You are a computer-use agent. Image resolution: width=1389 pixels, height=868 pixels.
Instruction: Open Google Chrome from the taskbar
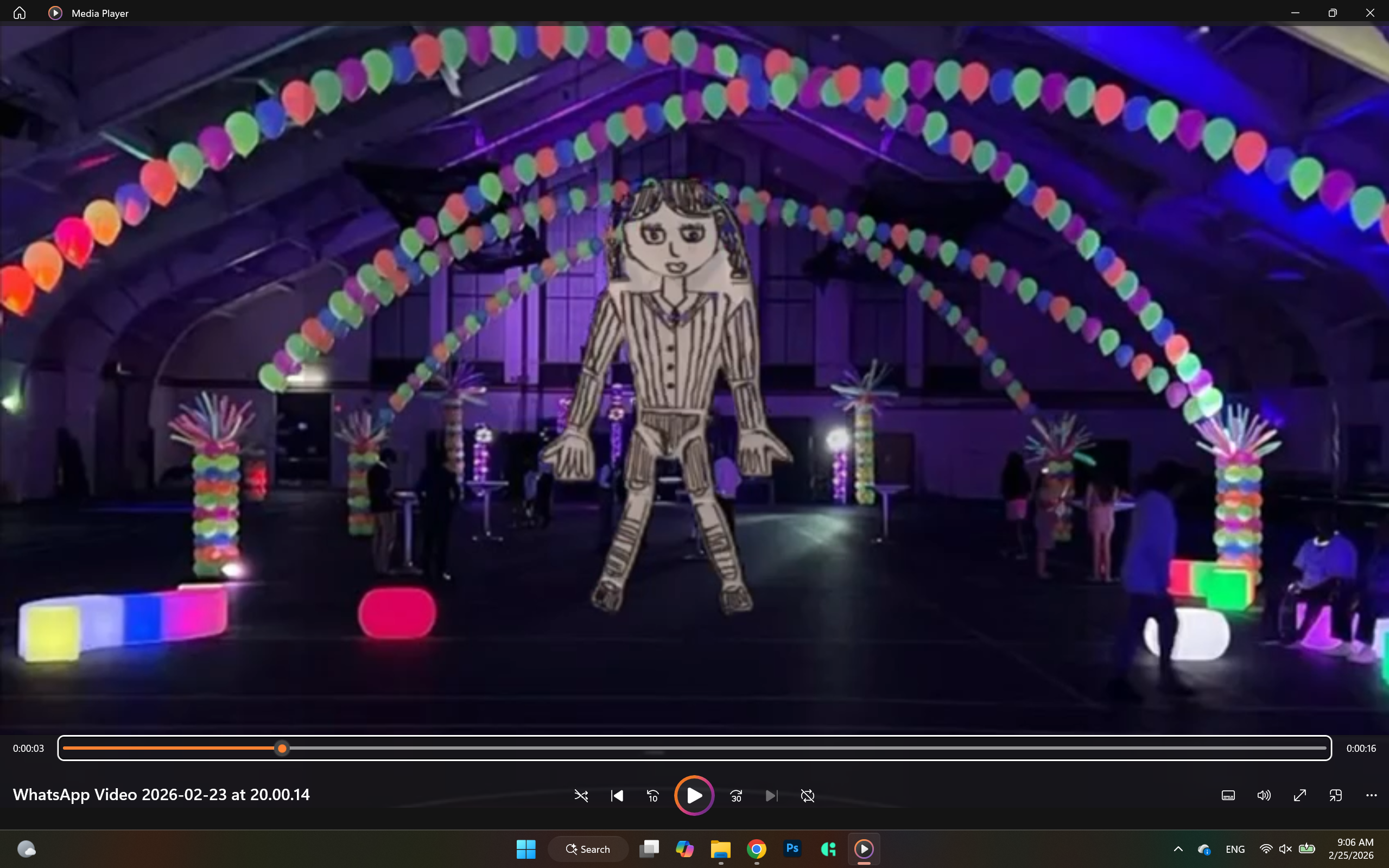pyautogui.click(x=757, y=848)
